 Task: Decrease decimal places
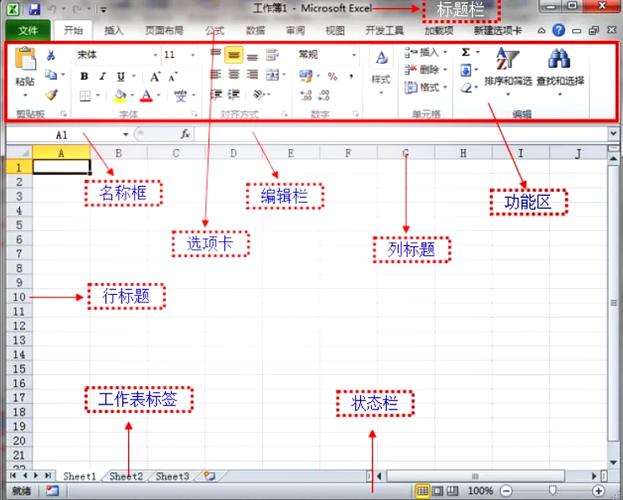(324, 95)
